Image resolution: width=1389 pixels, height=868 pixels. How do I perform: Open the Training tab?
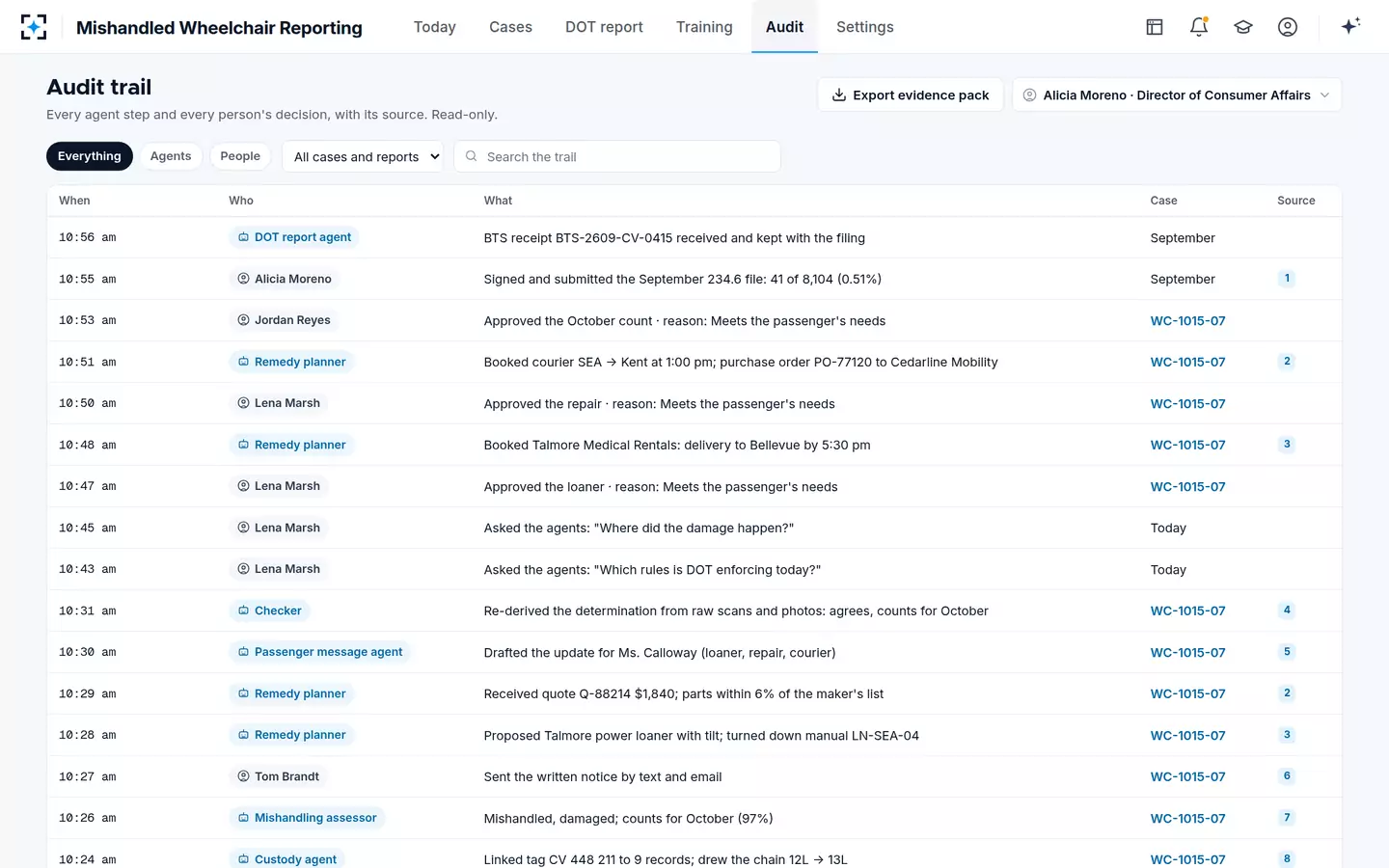(x=704, y=27)
